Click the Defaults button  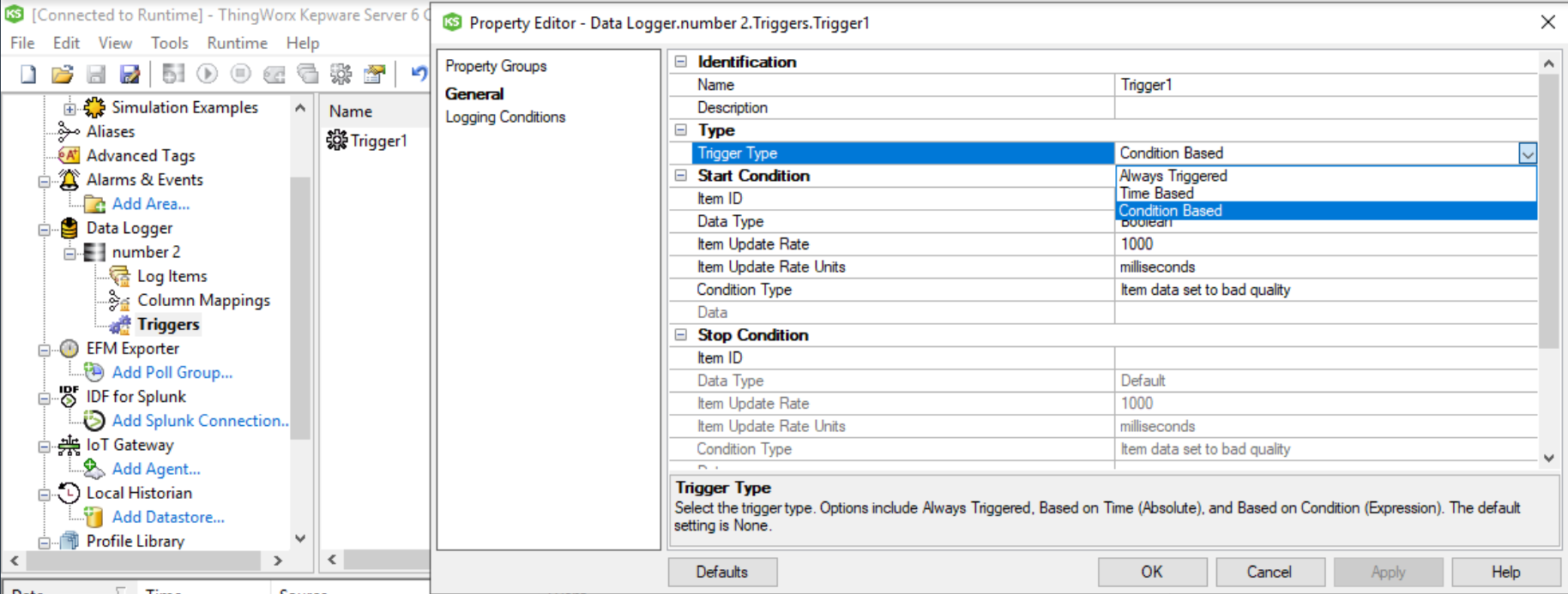pyautogui.click(x=722, y=572)
